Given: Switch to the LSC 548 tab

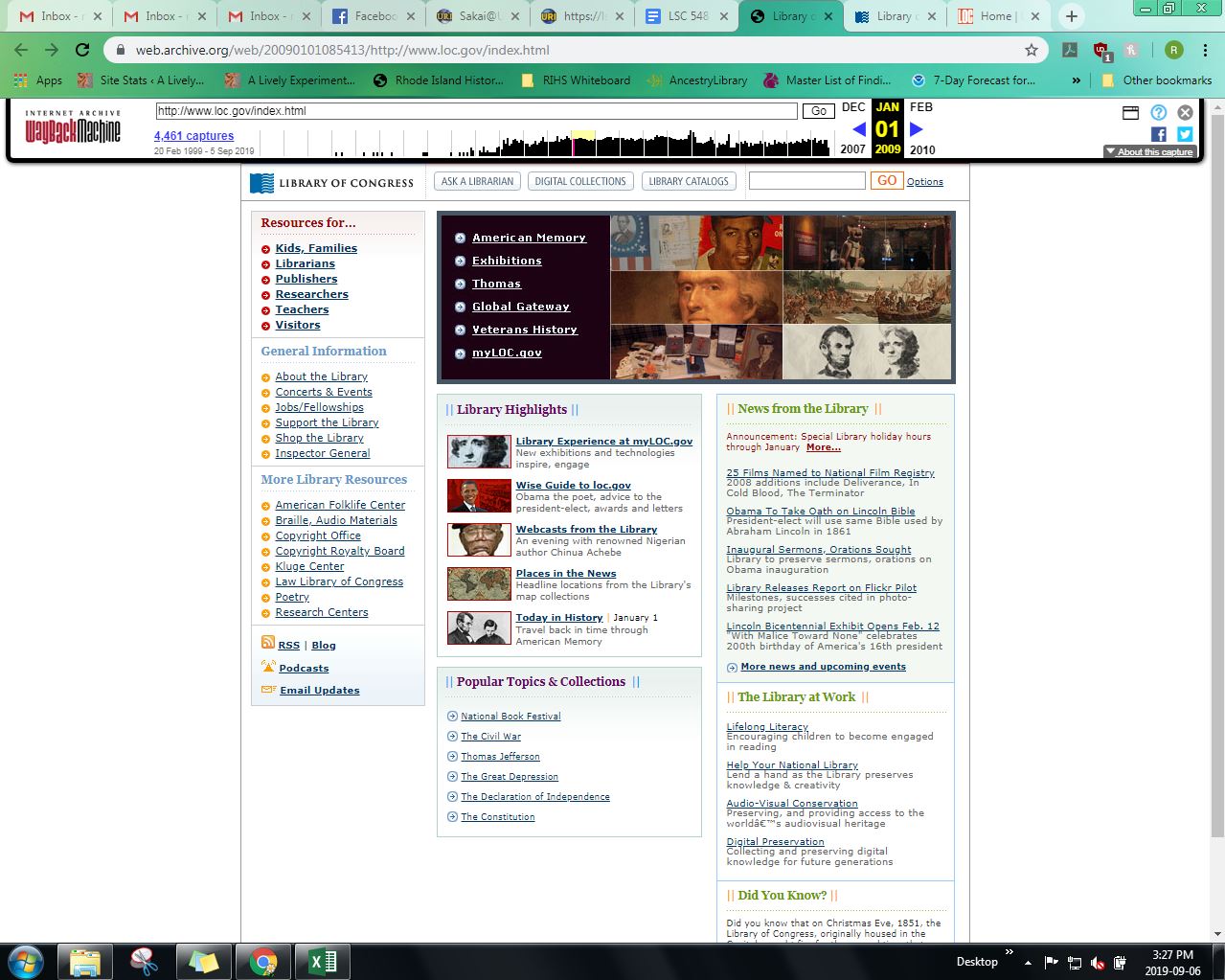Looking at the screenshot, I should click(684, 16).
